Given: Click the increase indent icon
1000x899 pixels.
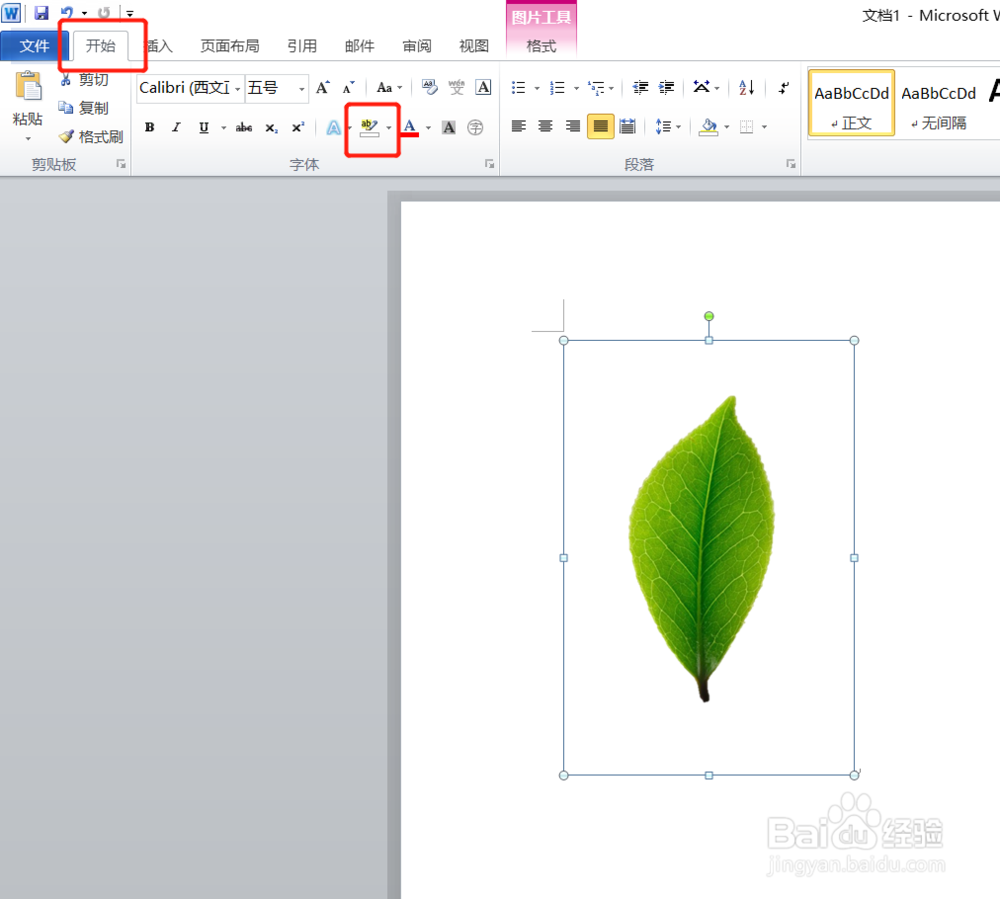Looking at the screenshot, I should (666, 87).
